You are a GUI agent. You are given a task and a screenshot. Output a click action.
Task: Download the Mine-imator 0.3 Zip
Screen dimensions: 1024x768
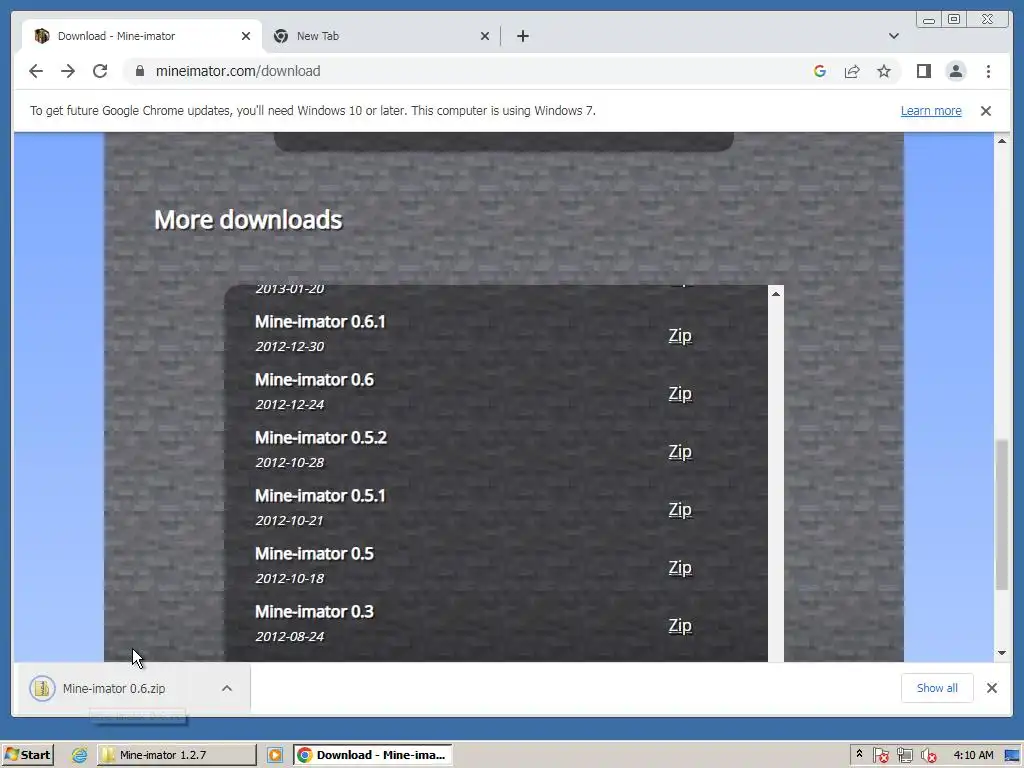(x=680, y=626)
